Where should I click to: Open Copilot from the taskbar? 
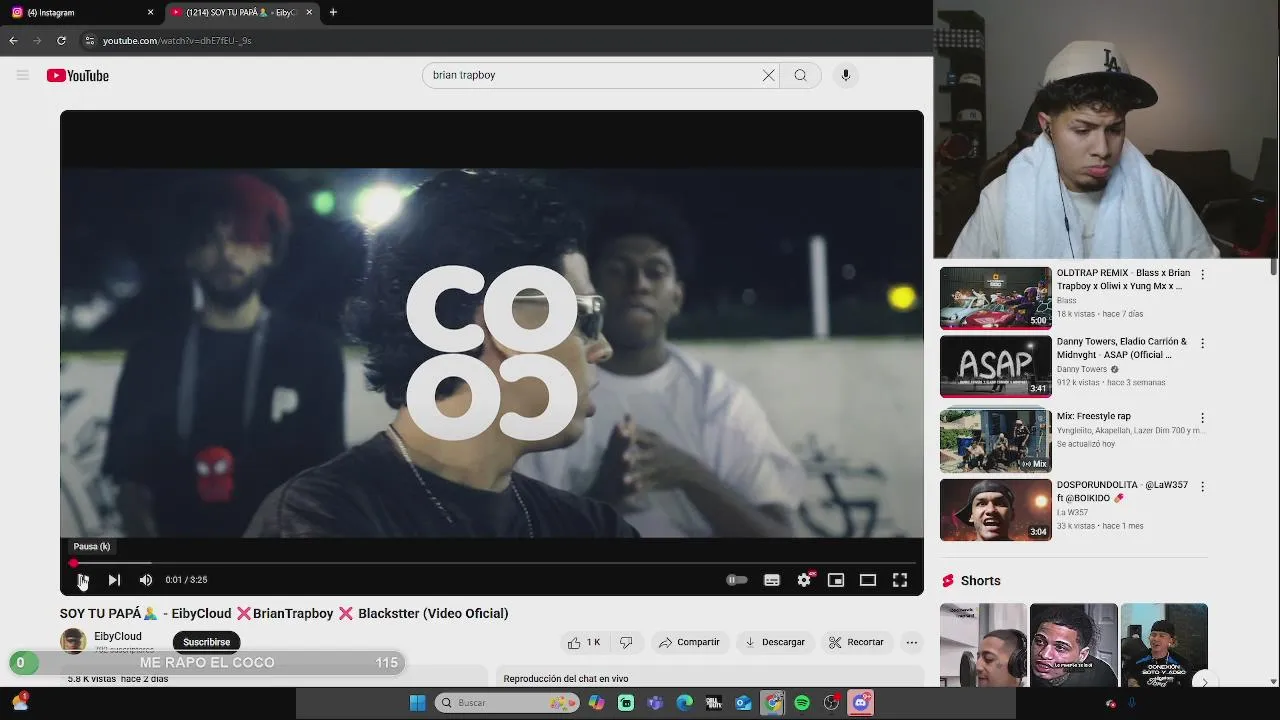tap(596, 703)
